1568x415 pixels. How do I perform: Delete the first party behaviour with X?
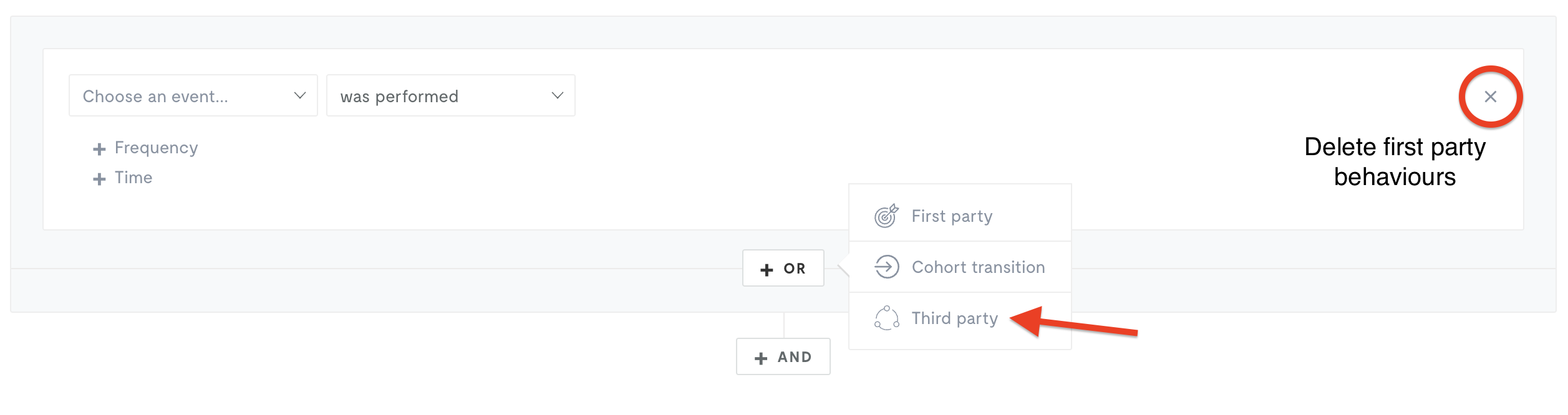click(x=1491, y=97)
